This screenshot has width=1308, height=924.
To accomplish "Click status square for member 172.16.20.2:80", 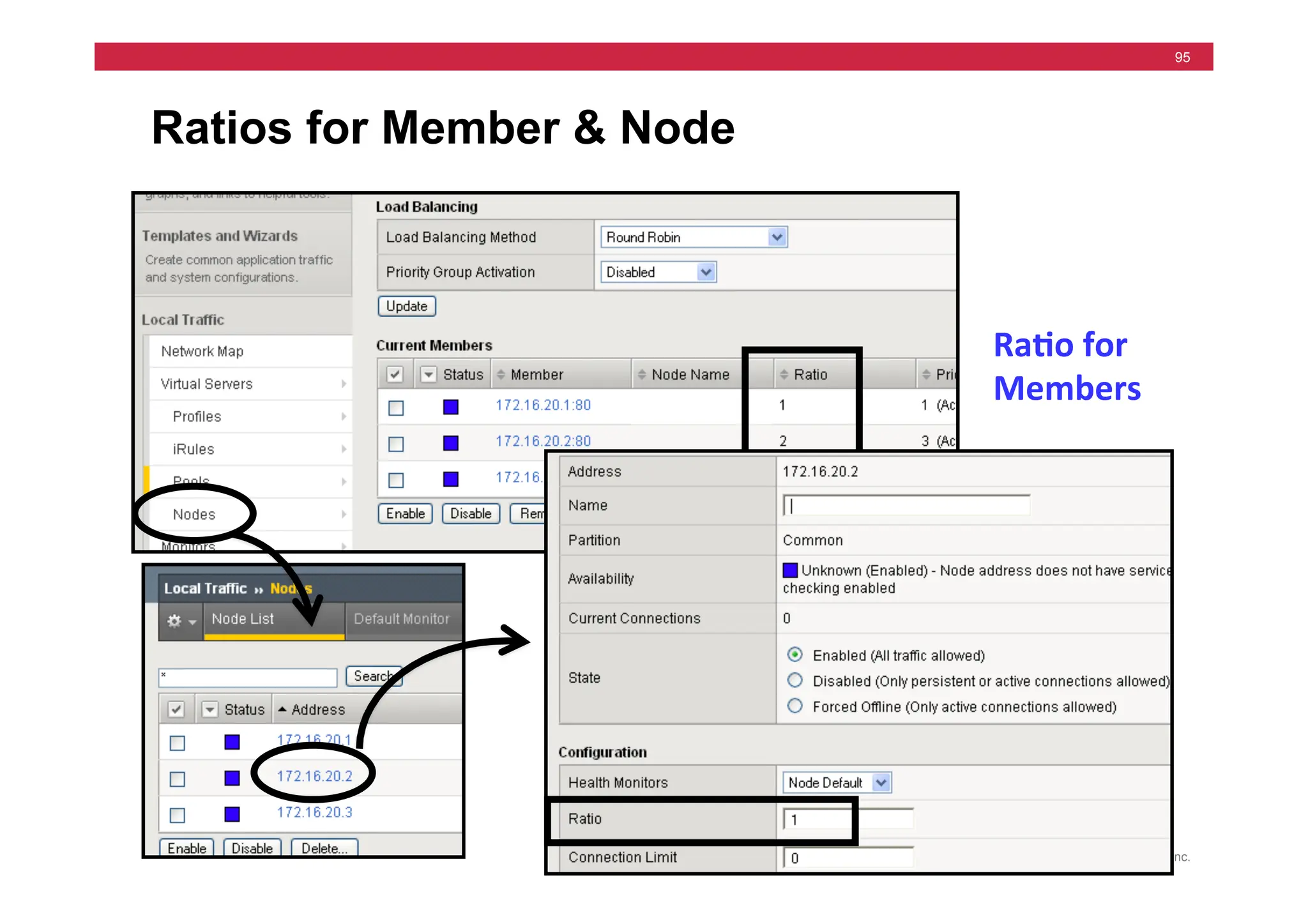I will click(x=451, y=443).
